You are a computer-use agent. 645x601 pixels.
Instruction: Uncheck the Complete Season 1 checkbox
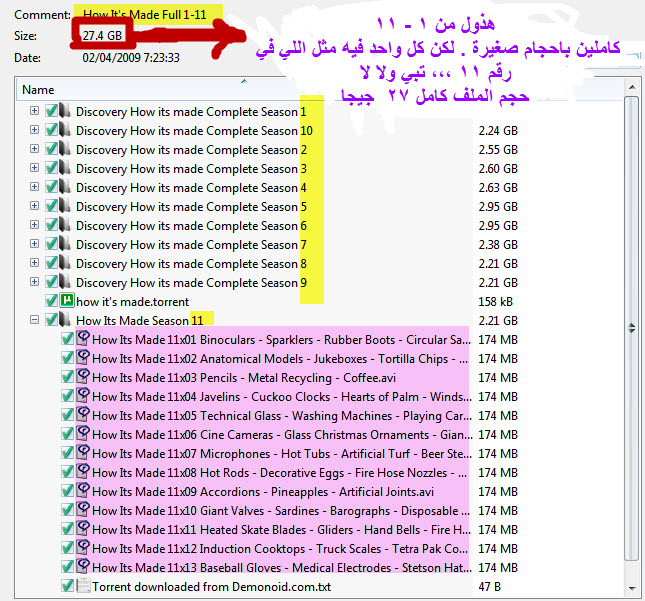pos(51,111)
